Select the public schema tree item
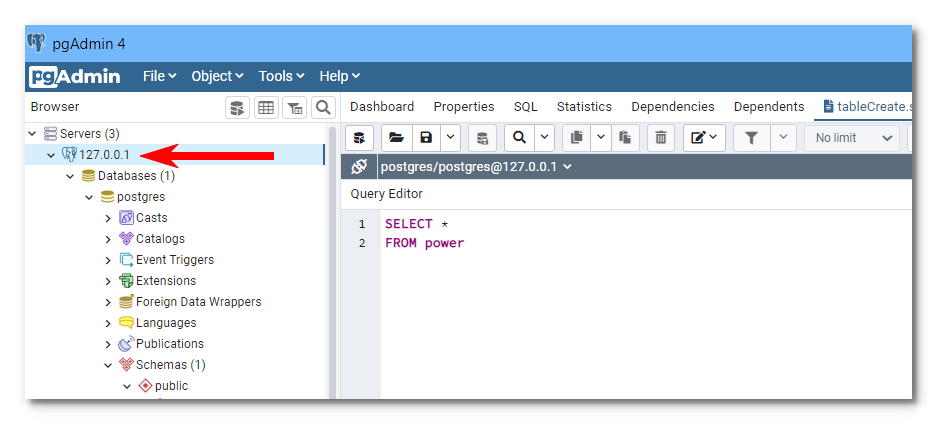The image size is (937, 424). pyautogui.click(x=172, y=386)
